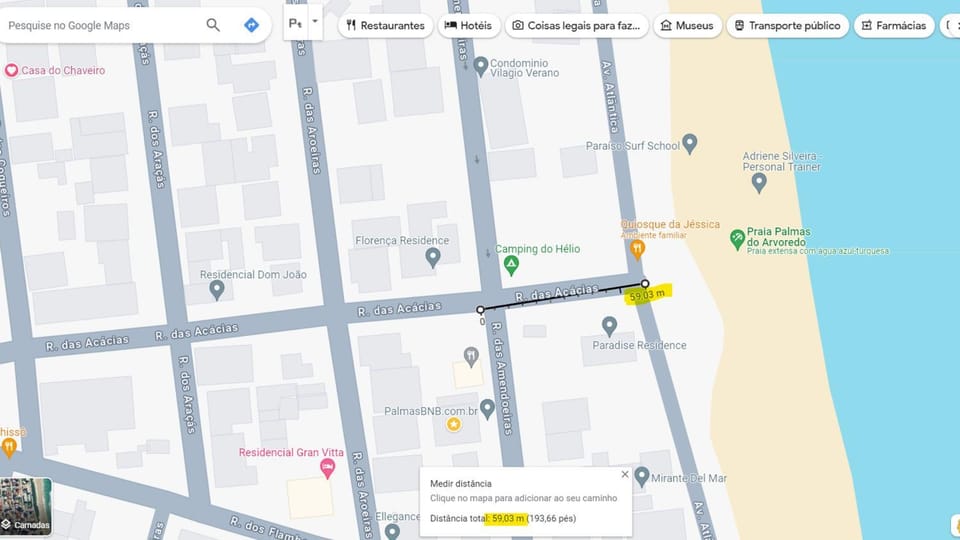
Task: Select the Praia Palmas do Arvoredo beach marker
Action: [737, 239]
